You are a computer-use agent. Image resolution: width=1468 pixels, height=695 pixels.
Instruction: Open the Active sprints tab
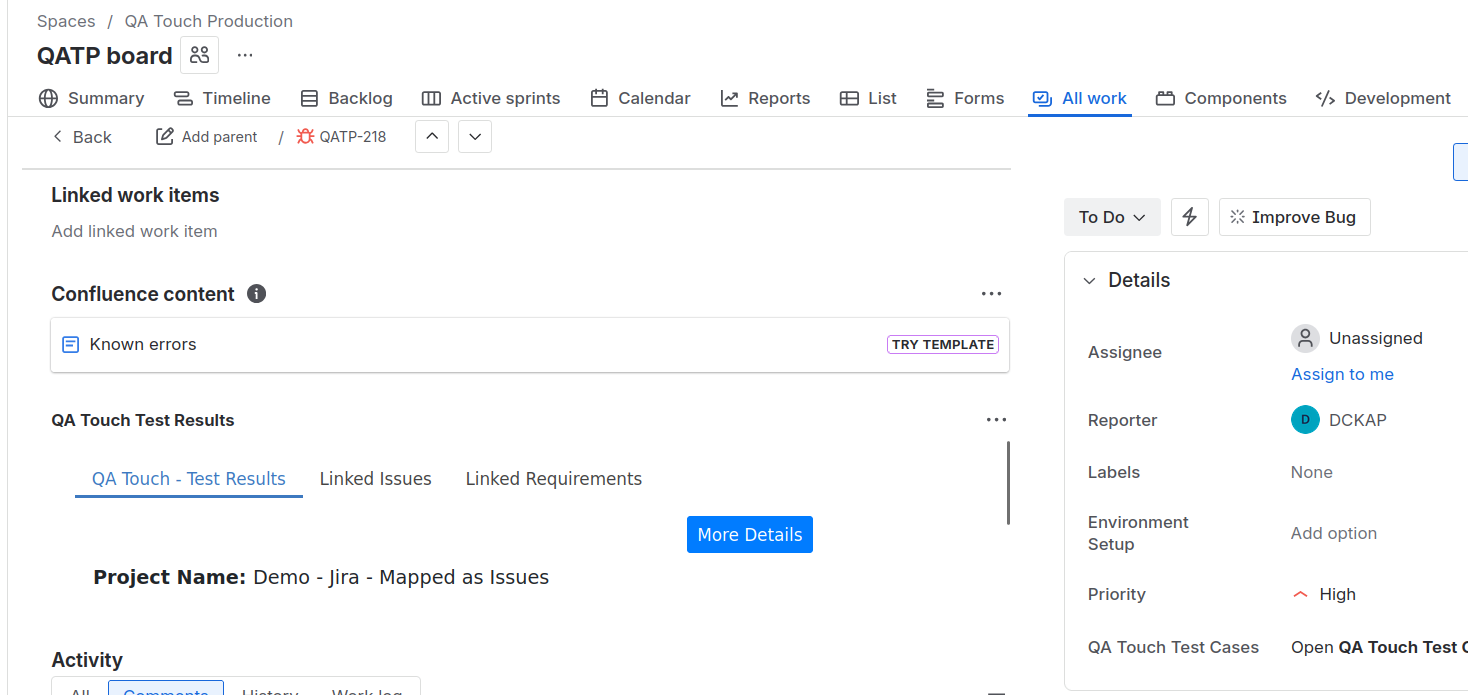491,98
